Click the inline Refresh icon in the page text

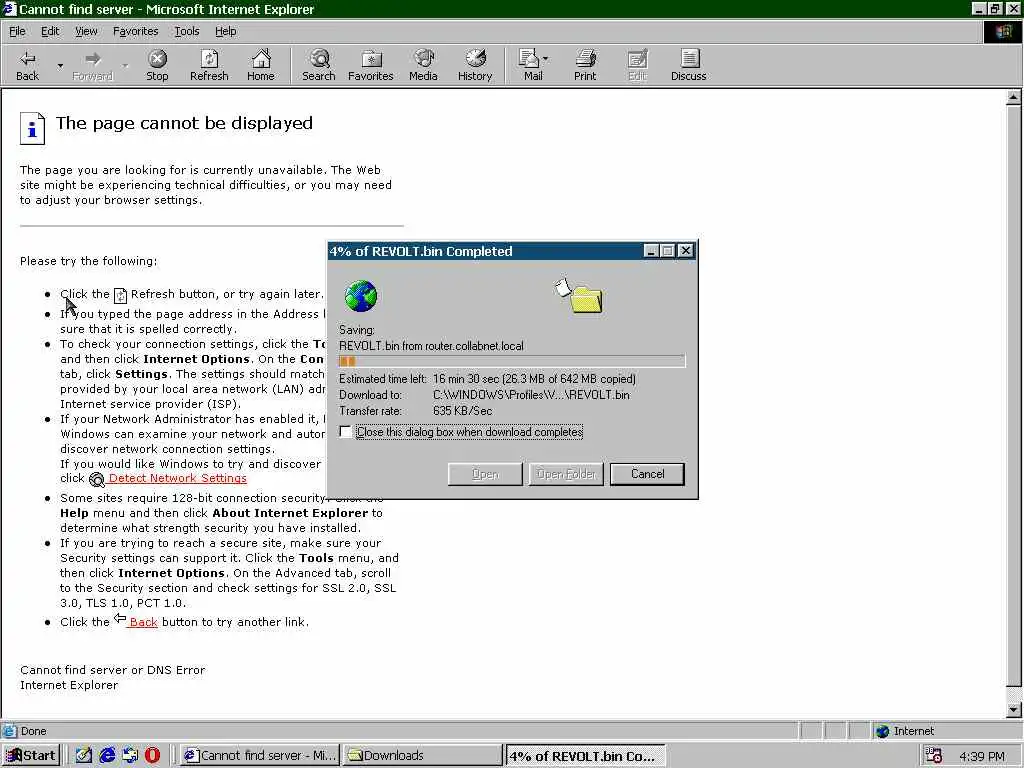click(x=121, y=295)
